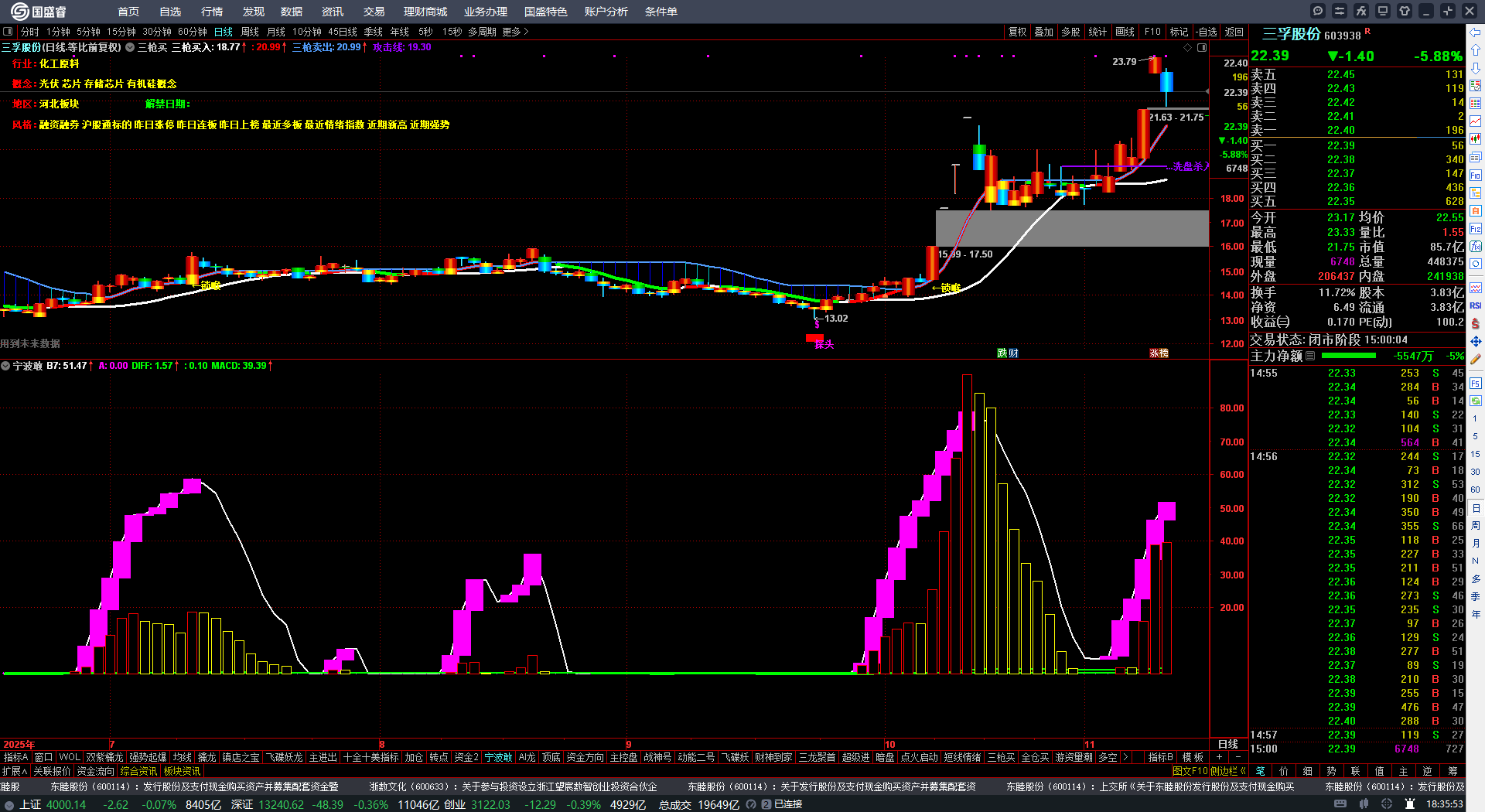Screen dimensions: 1485x812
Task: Click the green 主力净额 progress bar
Action: point(1349,356)
